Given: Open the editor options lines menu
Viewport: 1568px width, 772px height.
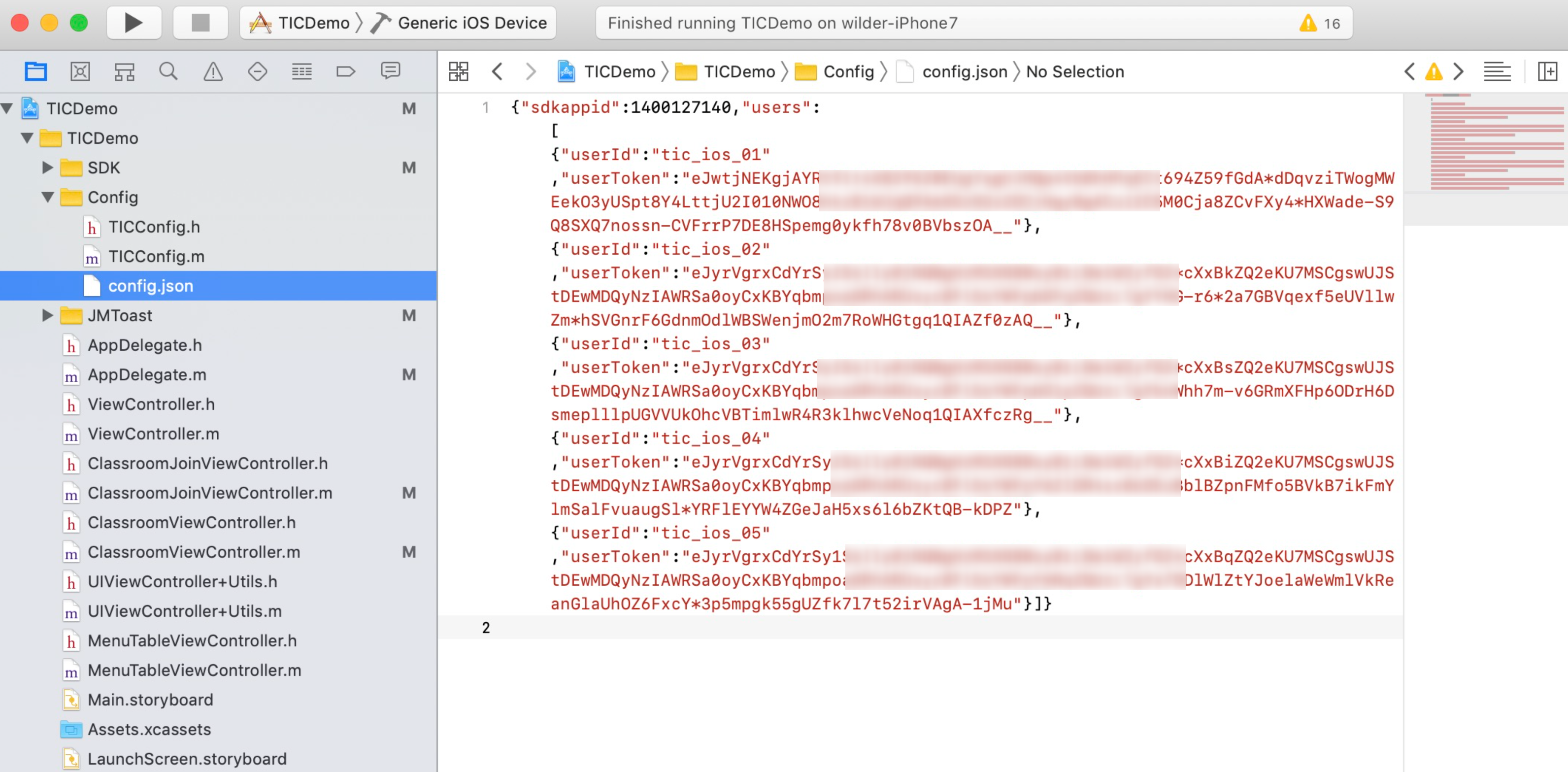Looking at the screenshot, I should (1498, 71).
